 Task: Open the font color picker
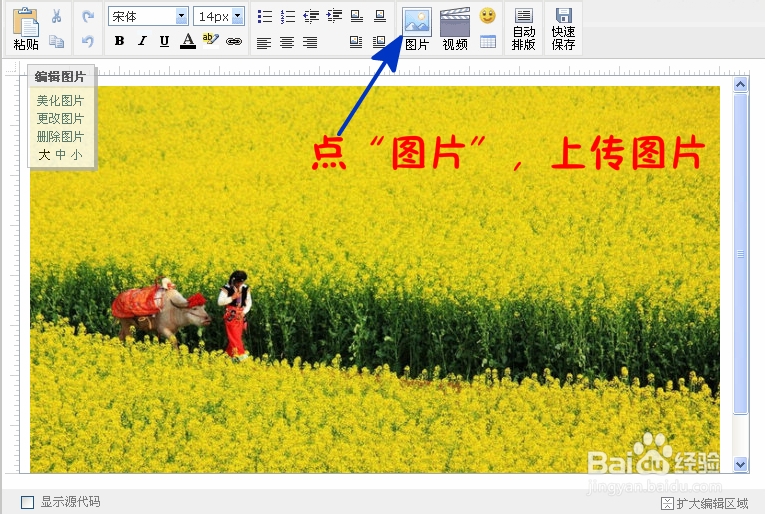point(188,41)
